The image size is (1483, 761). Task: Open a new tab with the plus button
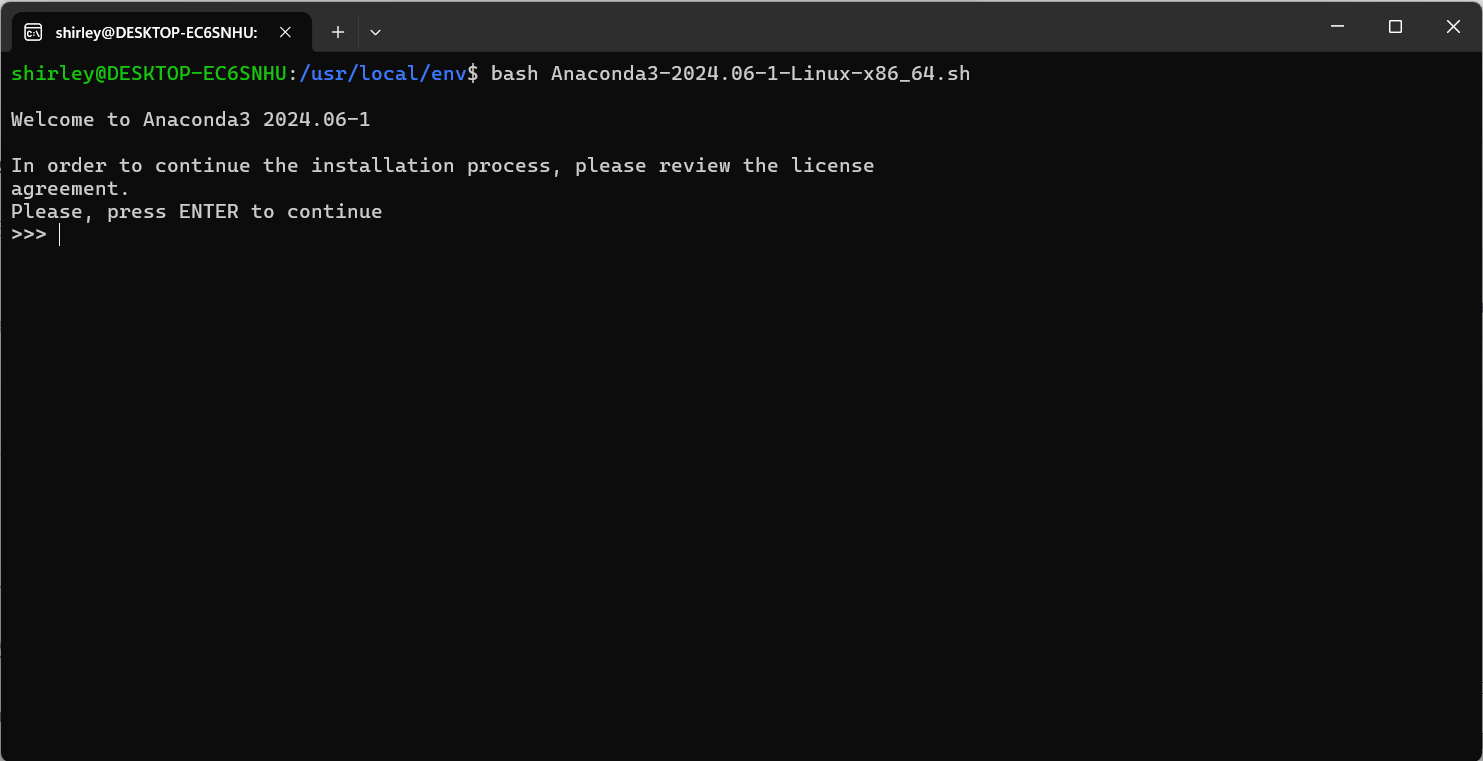tap(337, 32)
